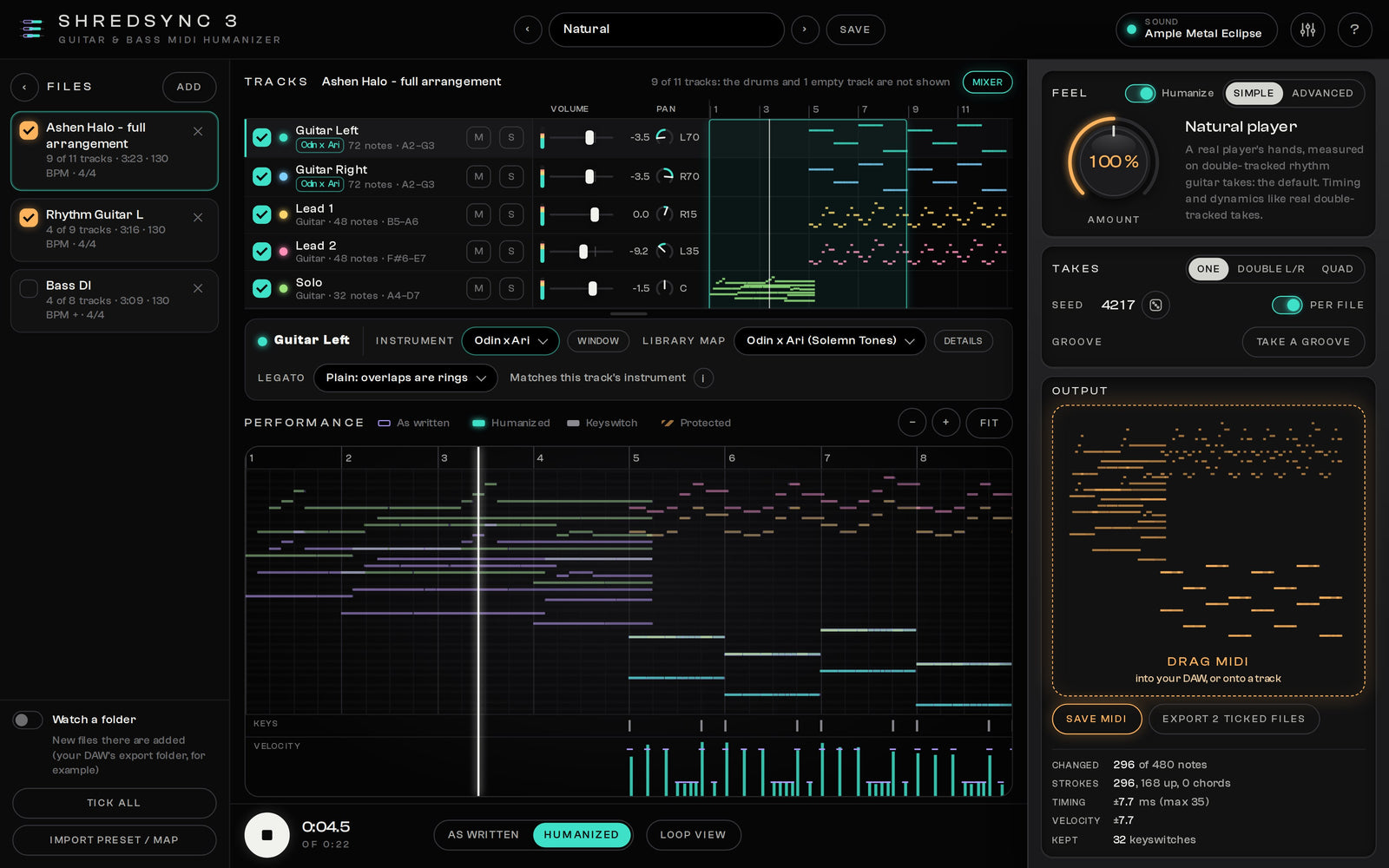Image resolution: width=1389 pixels, height=868 pixels.
Task: Enable Watch a folder toggle
Action: 28,720
